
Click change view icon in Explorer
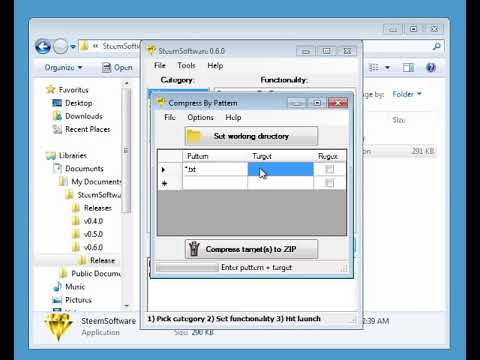pos(374,68)
